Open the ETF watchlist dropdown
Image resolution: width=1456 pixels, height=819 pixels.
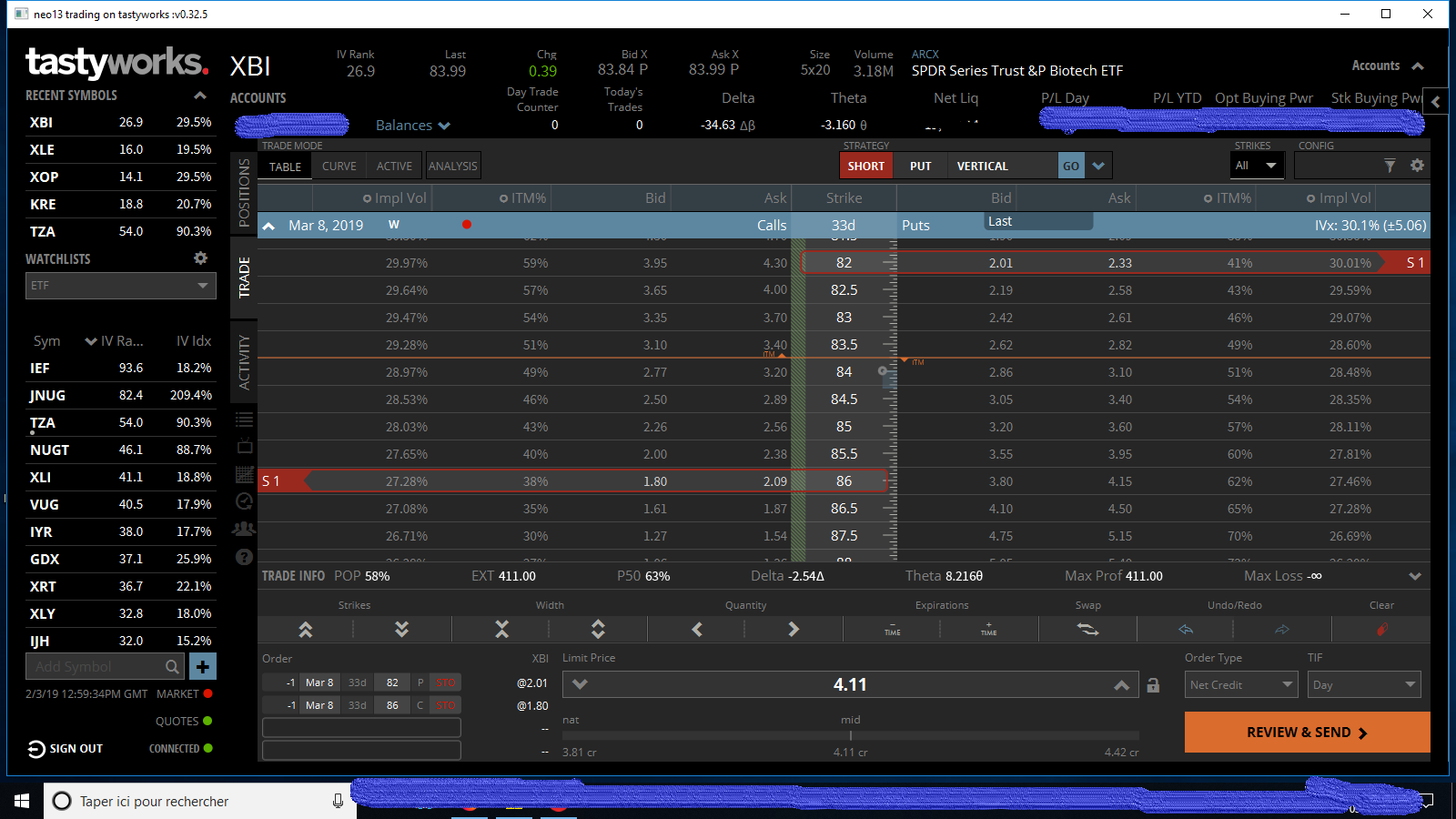[x=120, y=286]
